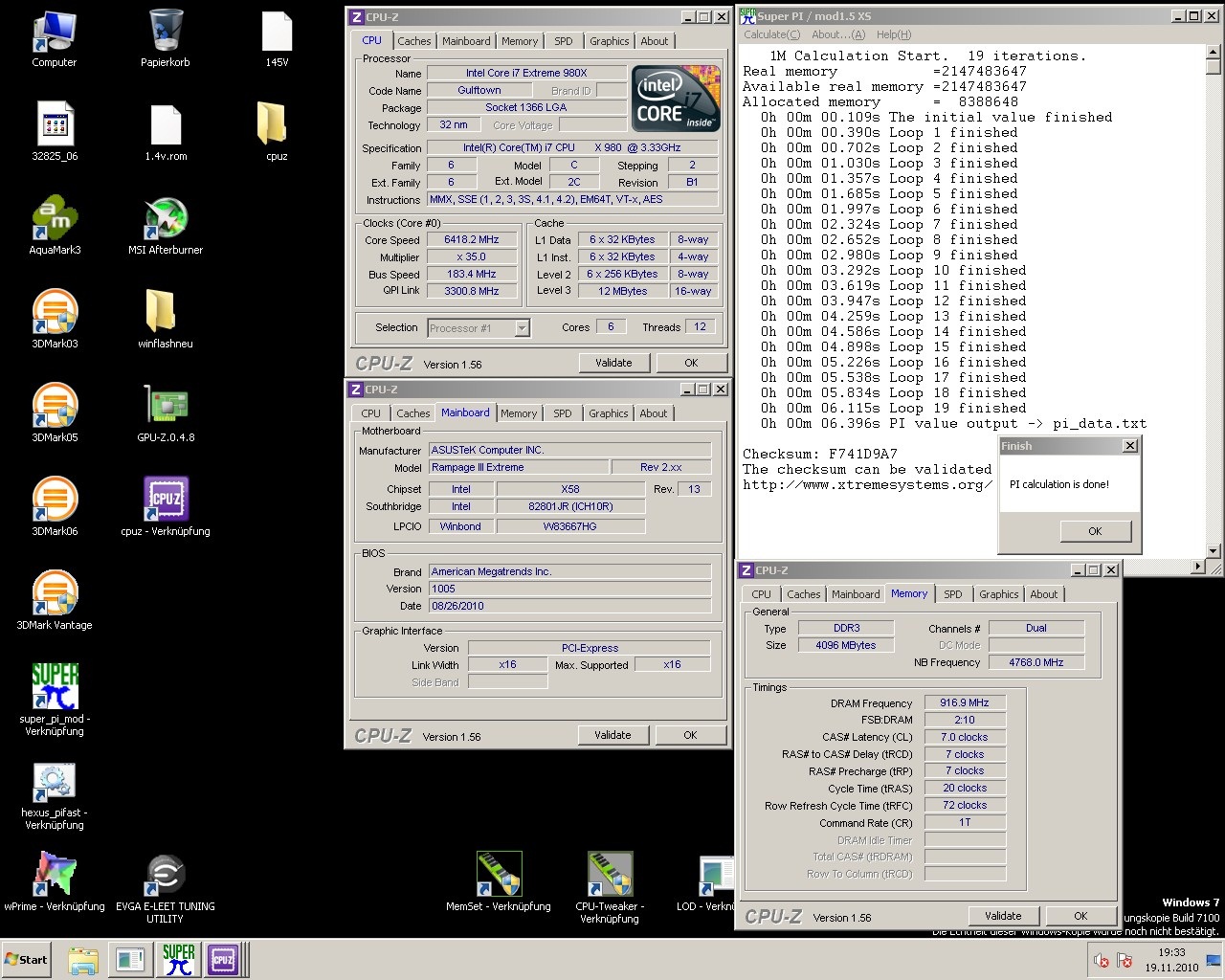Open SPD tab in top CPU-Z window
The width and height of the screenshot is (1225, 980).
point(564,41)
